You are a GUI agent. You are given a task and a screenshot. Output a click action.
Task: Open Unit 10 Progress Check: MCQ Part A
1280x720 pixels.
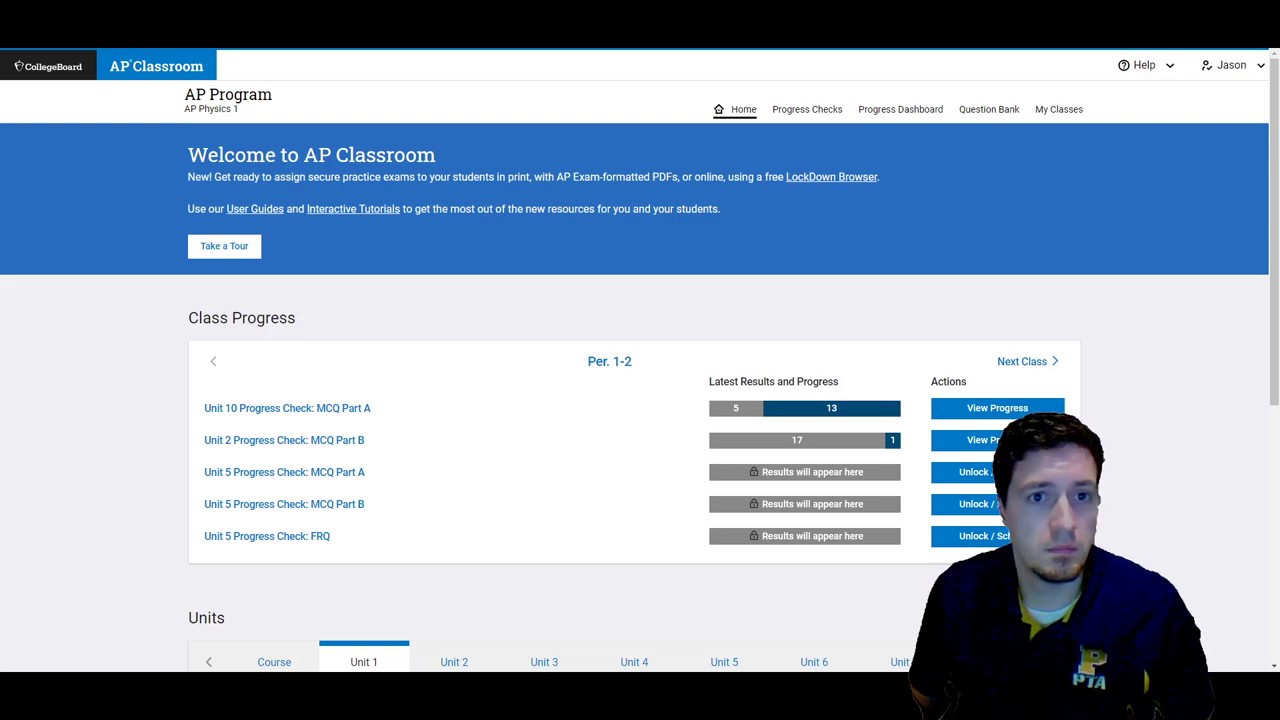(287, 408)
